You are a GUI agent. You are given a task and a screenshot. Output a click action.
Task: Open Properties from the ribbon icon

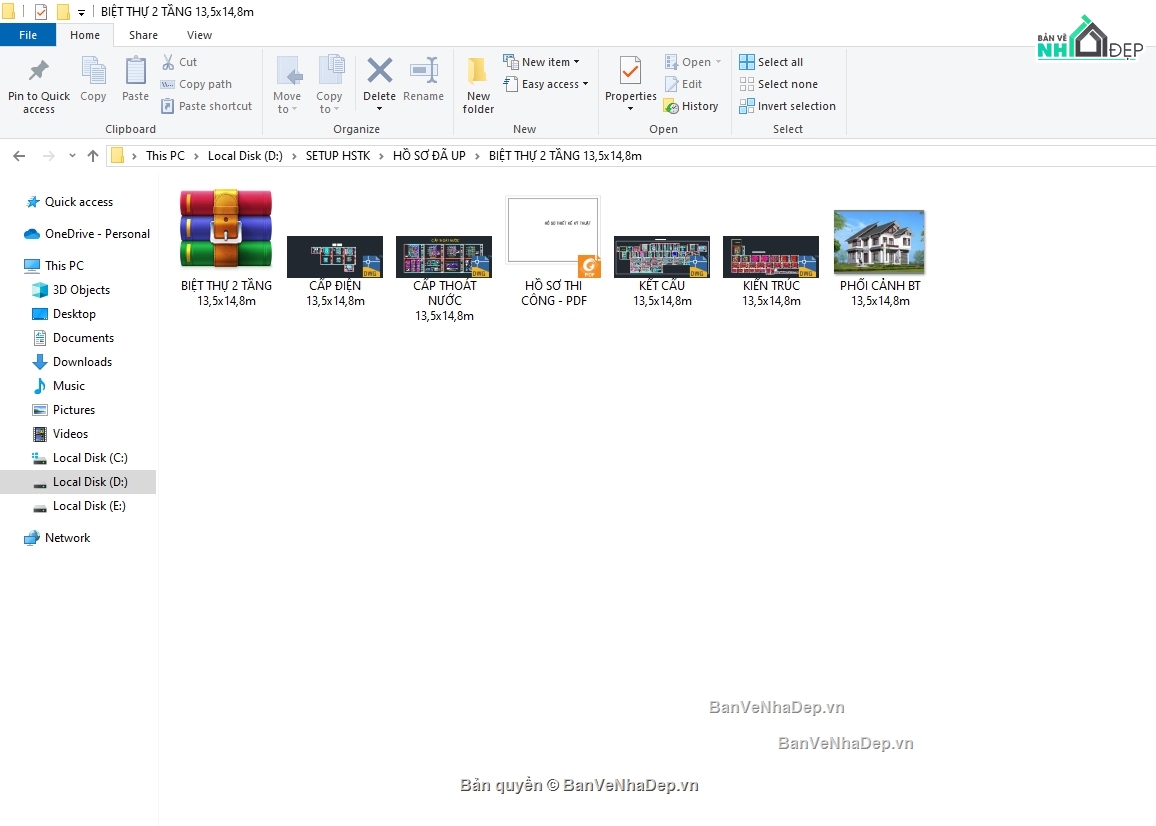(x=630, y=80)
